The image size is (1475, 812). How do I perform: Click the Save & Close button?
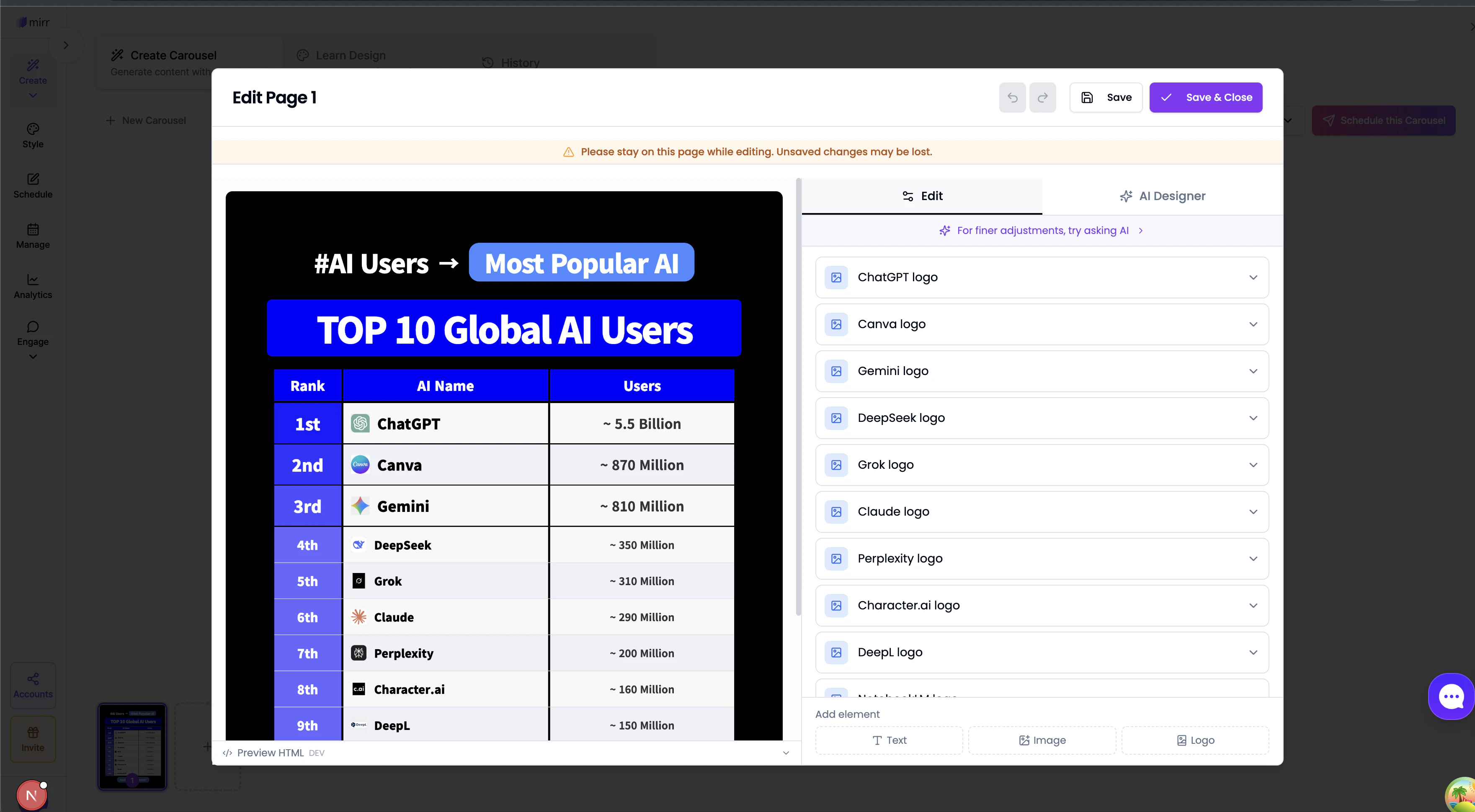pyautogui.click(x=1206, y=97)
